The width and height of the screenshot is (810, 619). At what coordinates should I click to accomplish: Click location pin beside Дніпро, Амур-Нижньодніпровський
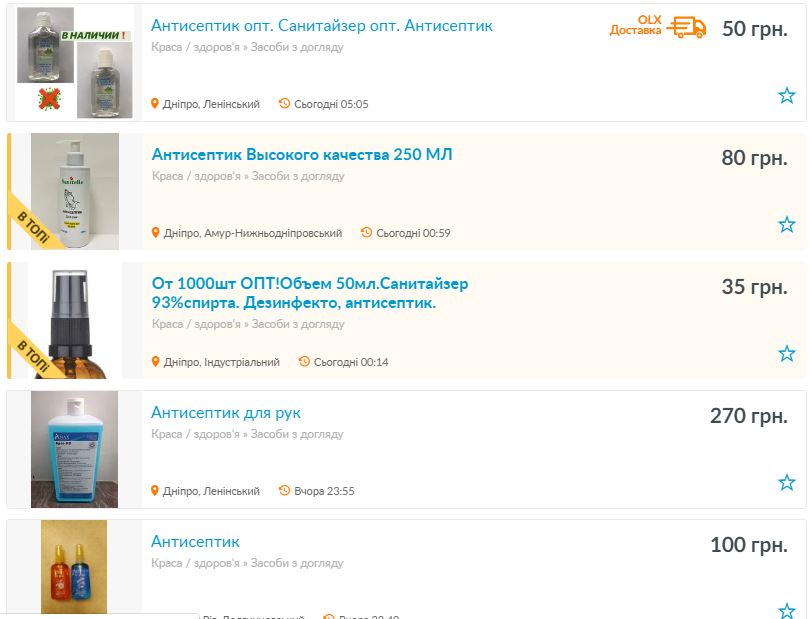[x=156, y=233]
